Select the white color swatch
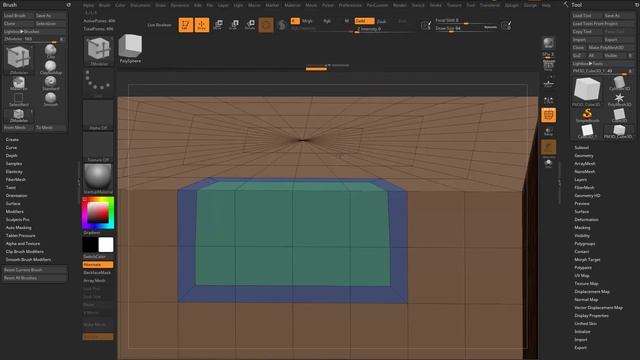The height and width of the screenshot is (360, 640). [x=106, y=244]
